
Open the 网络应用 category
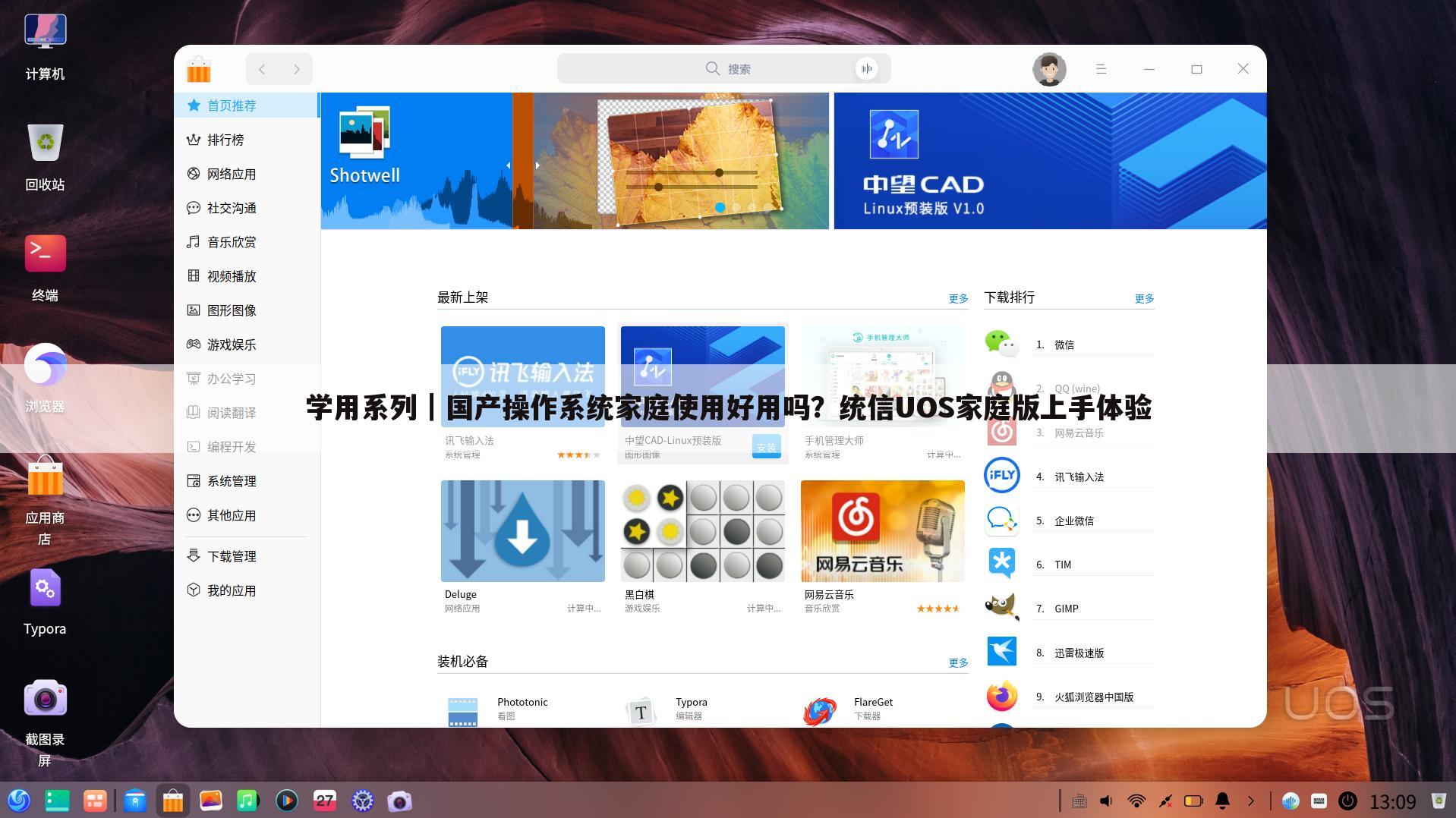pos(246,174)
